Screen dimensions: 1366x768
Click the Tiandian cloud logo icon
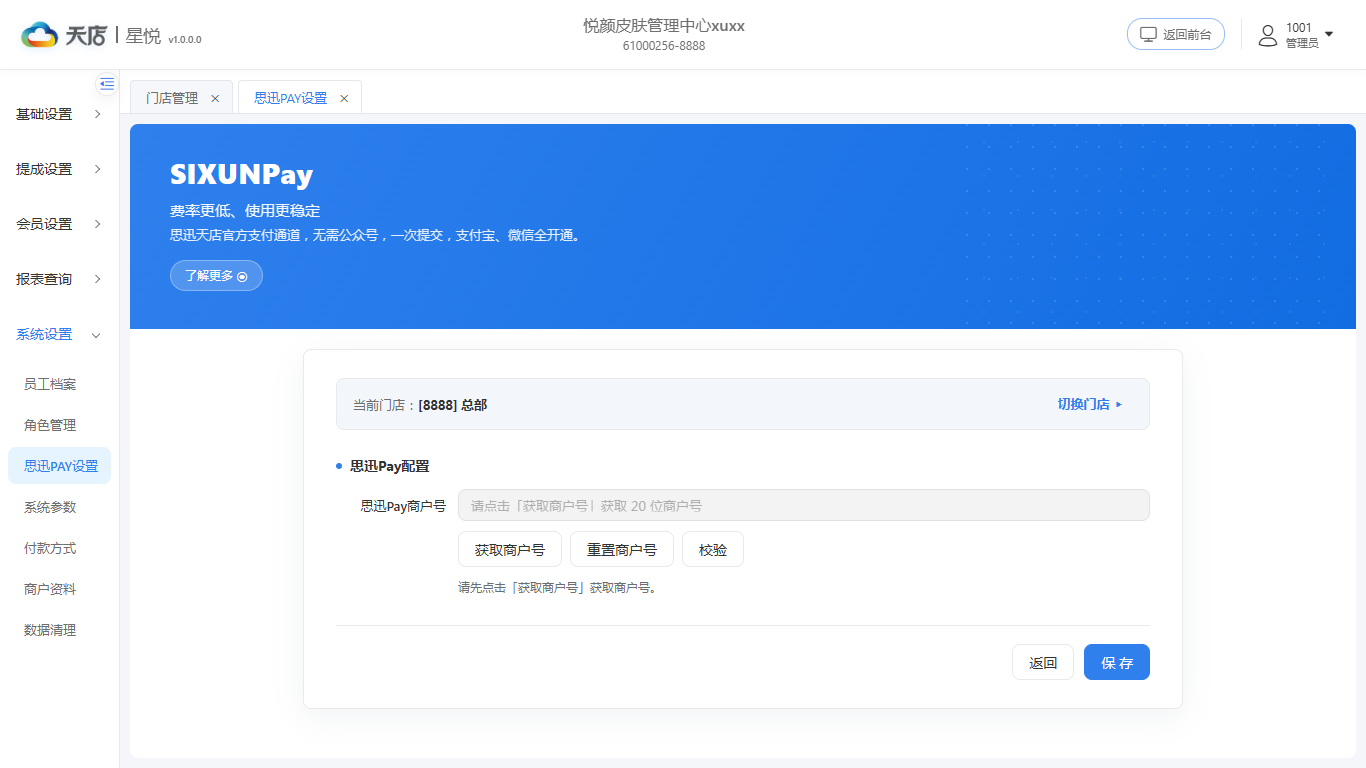[x=40, y=35]
